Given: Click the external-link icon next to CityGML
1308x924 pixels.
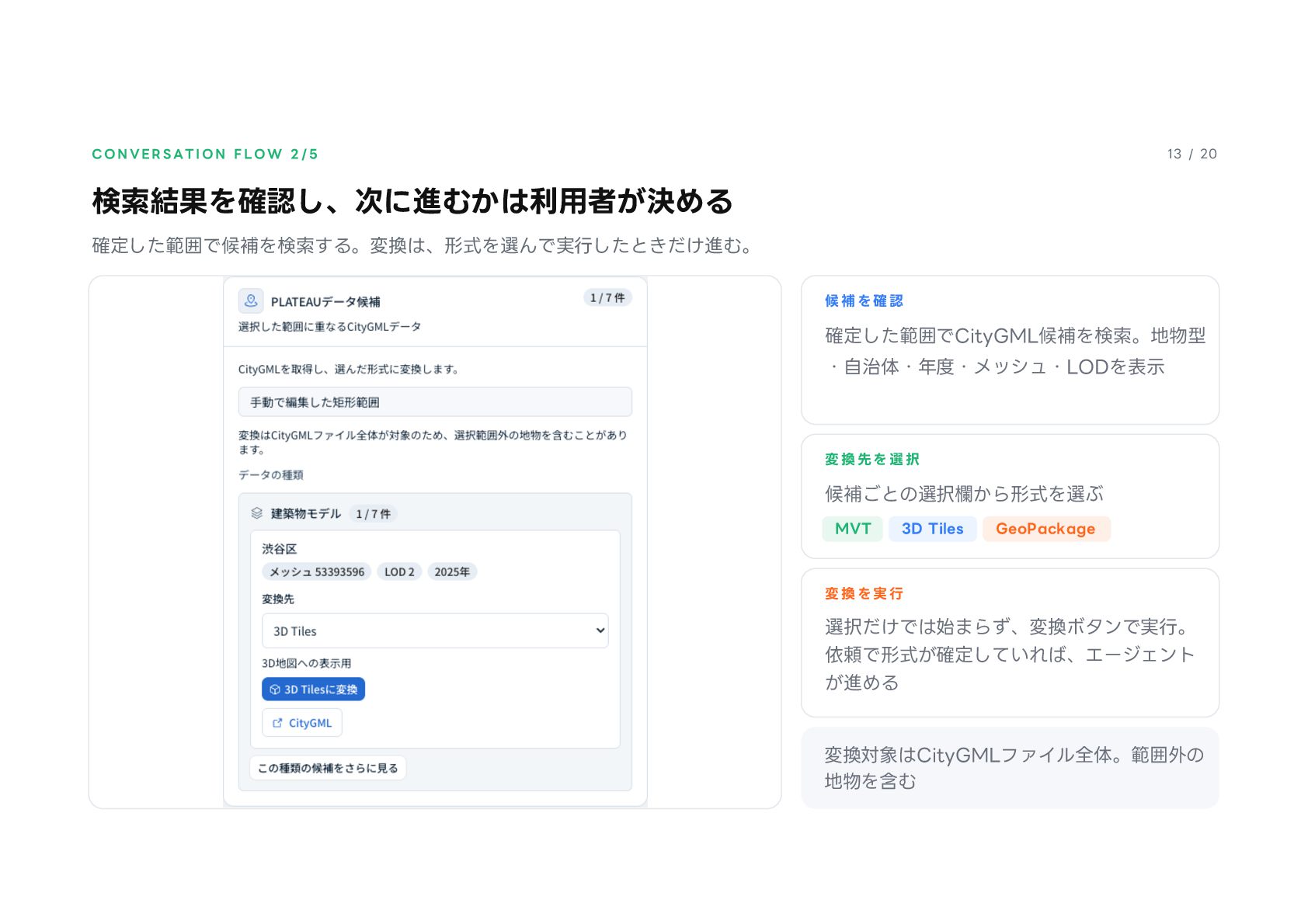Looking at the screenshot, I should coord(277,723).
